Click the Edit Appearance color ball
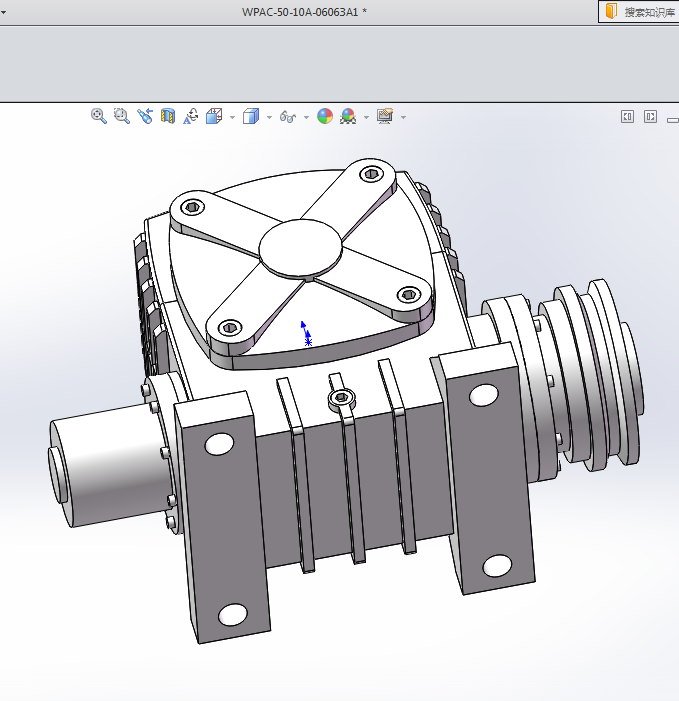679x701 pixels. (325, 116)
